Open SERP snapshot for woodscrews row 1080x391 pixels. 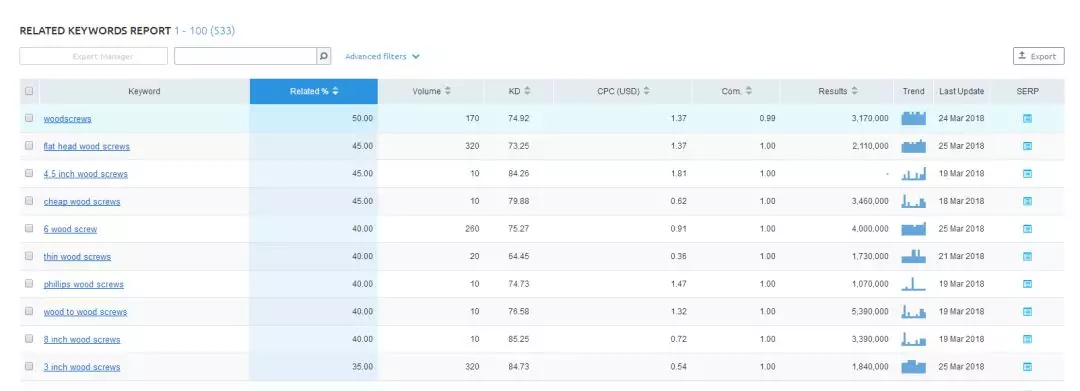(x=1027, y=118)
